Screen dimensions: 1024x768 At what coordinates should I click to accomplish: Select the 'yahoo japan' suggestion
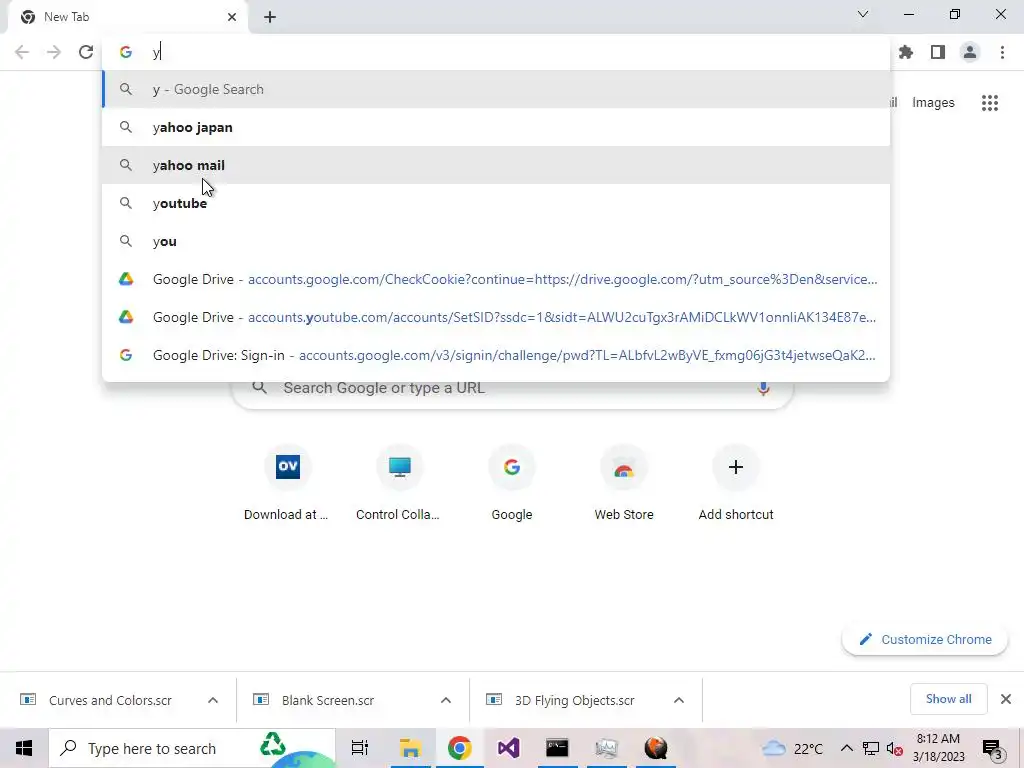click(x=496, y=127)
